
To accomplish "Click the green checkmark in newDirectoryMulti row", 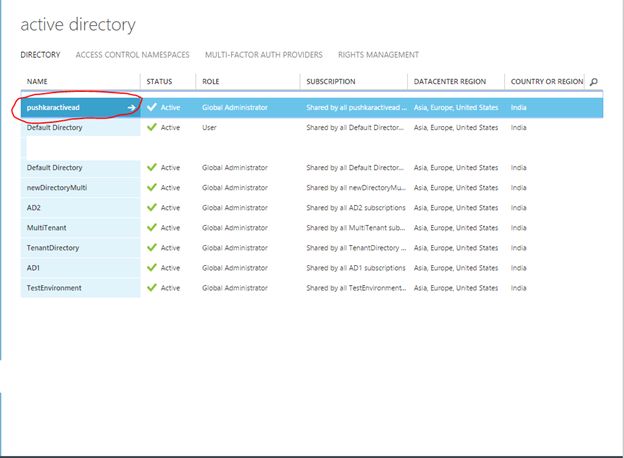I will 152,187.
